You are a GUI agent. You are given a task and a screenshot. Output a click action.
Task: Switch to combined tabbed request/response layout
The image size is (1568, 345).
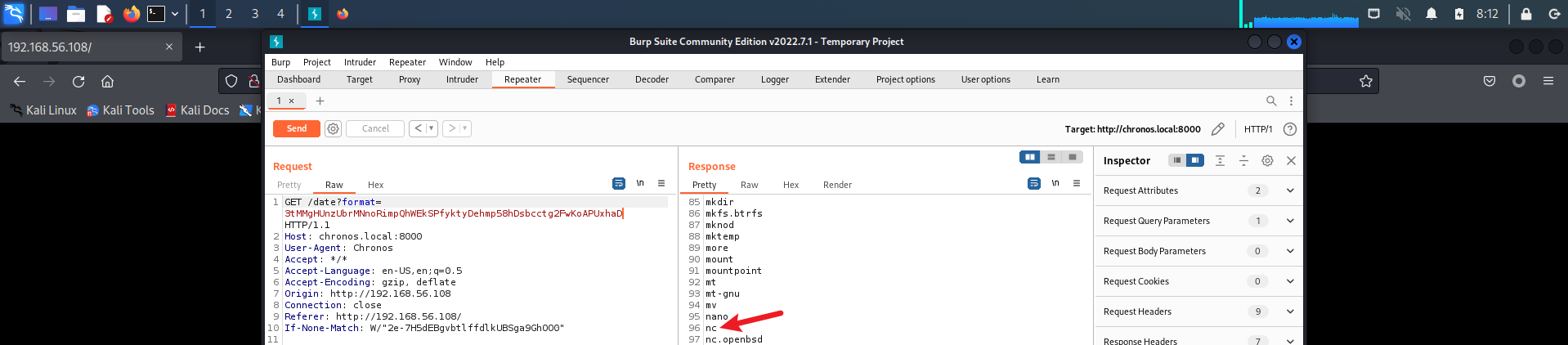tap(1073, 157)
